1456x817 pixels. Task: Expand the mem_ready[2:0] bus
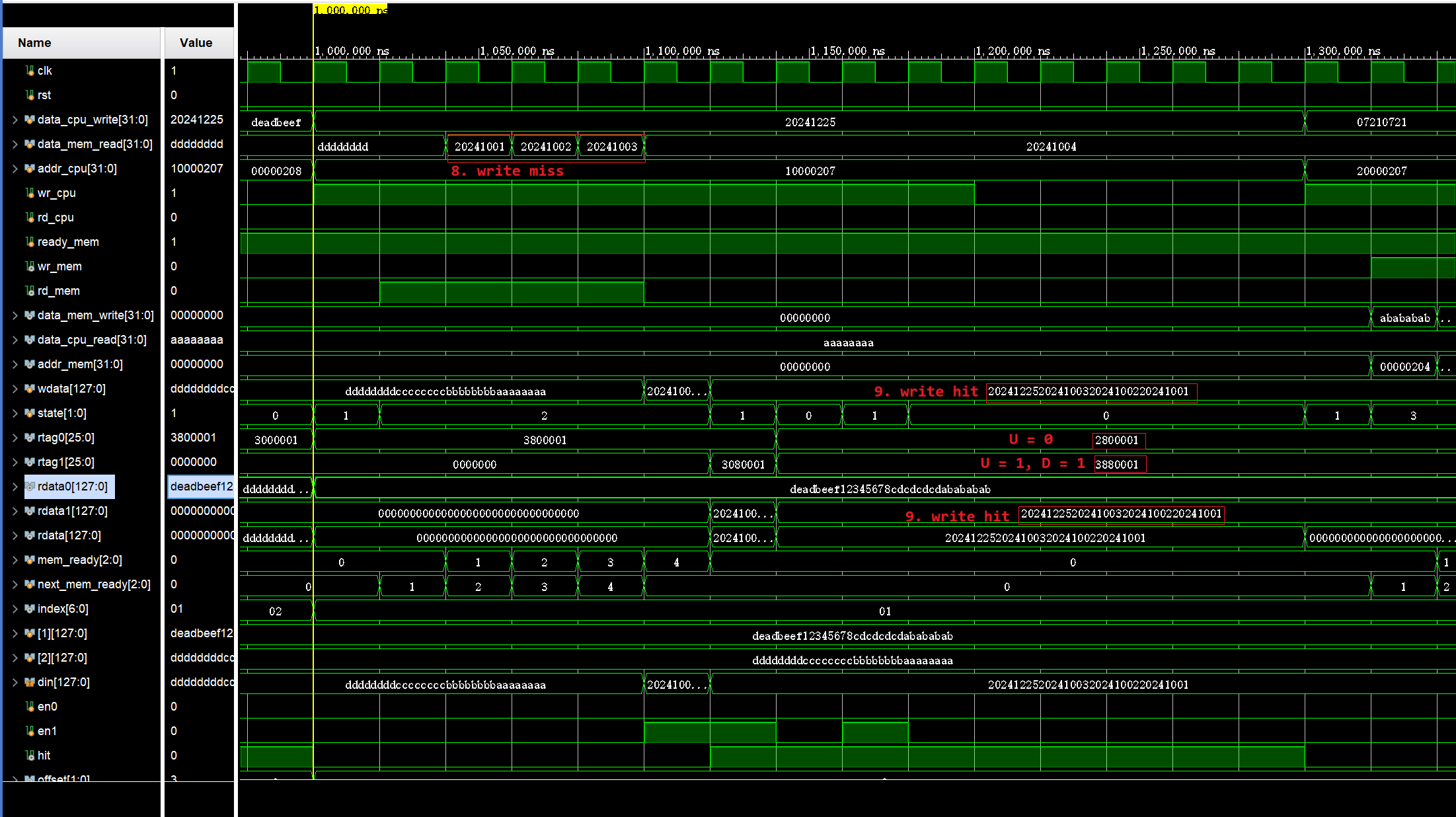click(15, 560)
